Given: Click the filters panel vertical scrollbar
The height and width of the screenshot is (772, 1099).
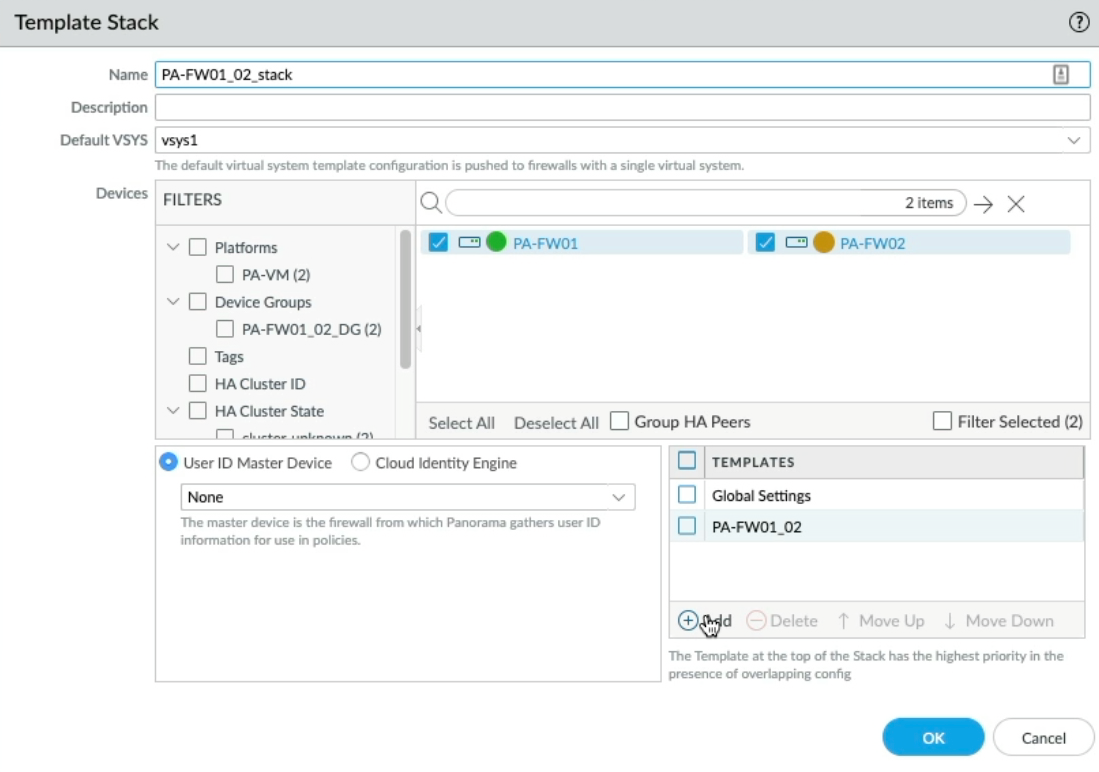Looking at the screenshot, I should (405, 299).
